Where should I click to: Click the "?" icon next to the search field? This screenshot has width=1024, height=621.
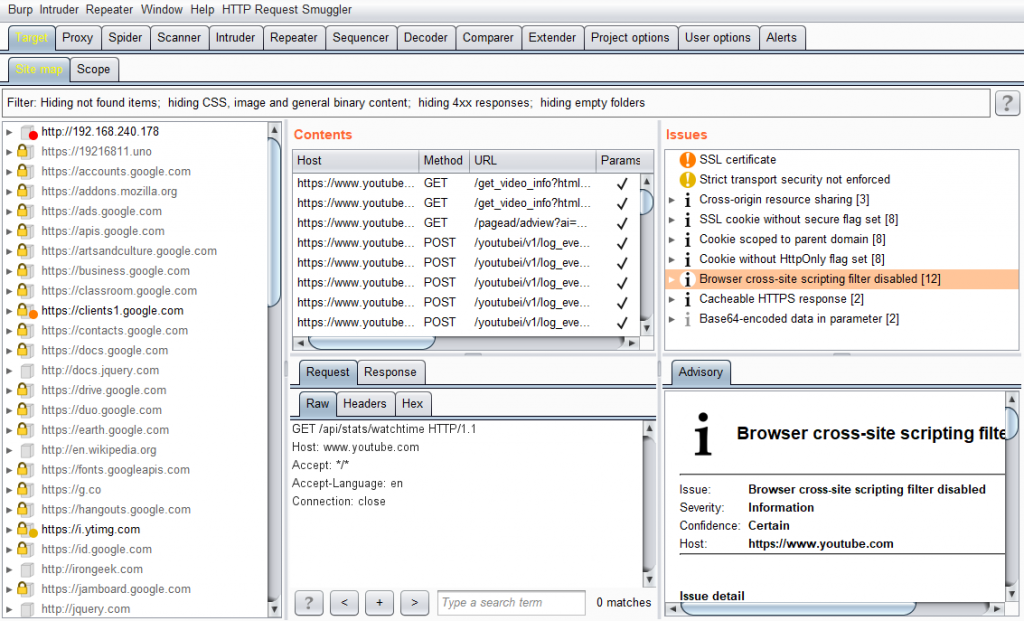coord(308,602)
